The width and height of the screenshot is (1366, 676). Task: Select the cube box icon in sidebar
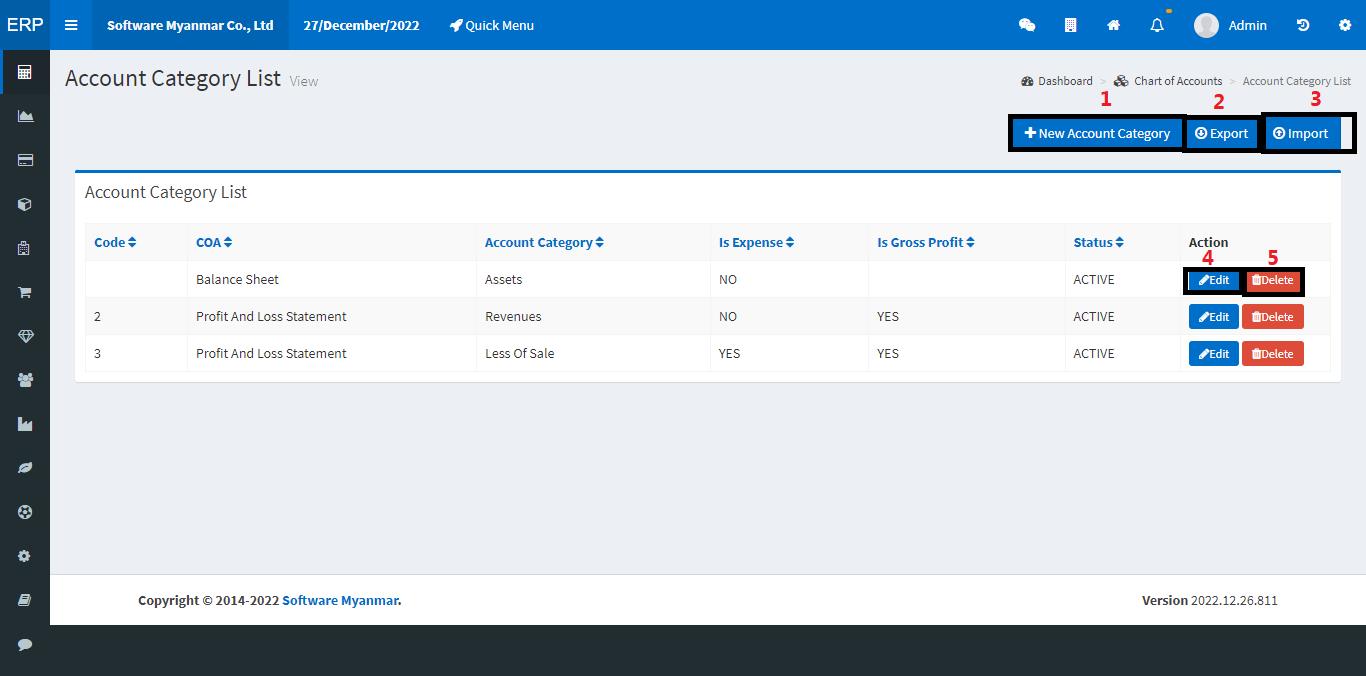coord(25,204)
